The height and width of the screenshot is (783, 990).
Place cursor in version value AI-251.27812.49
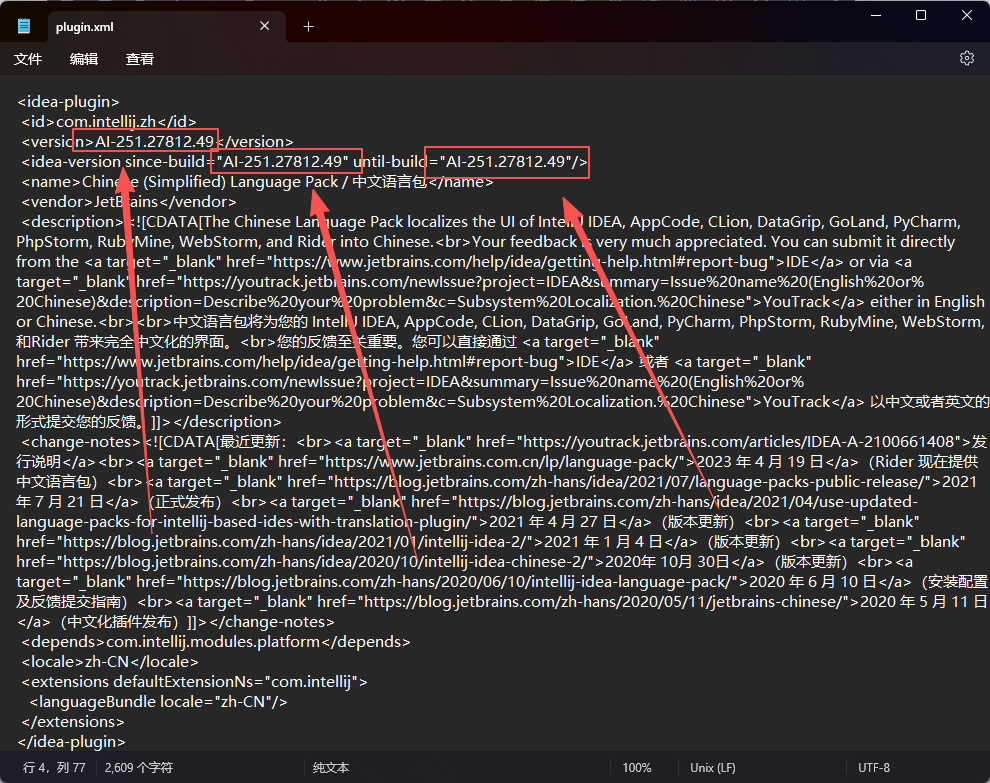tap(155, 142)
